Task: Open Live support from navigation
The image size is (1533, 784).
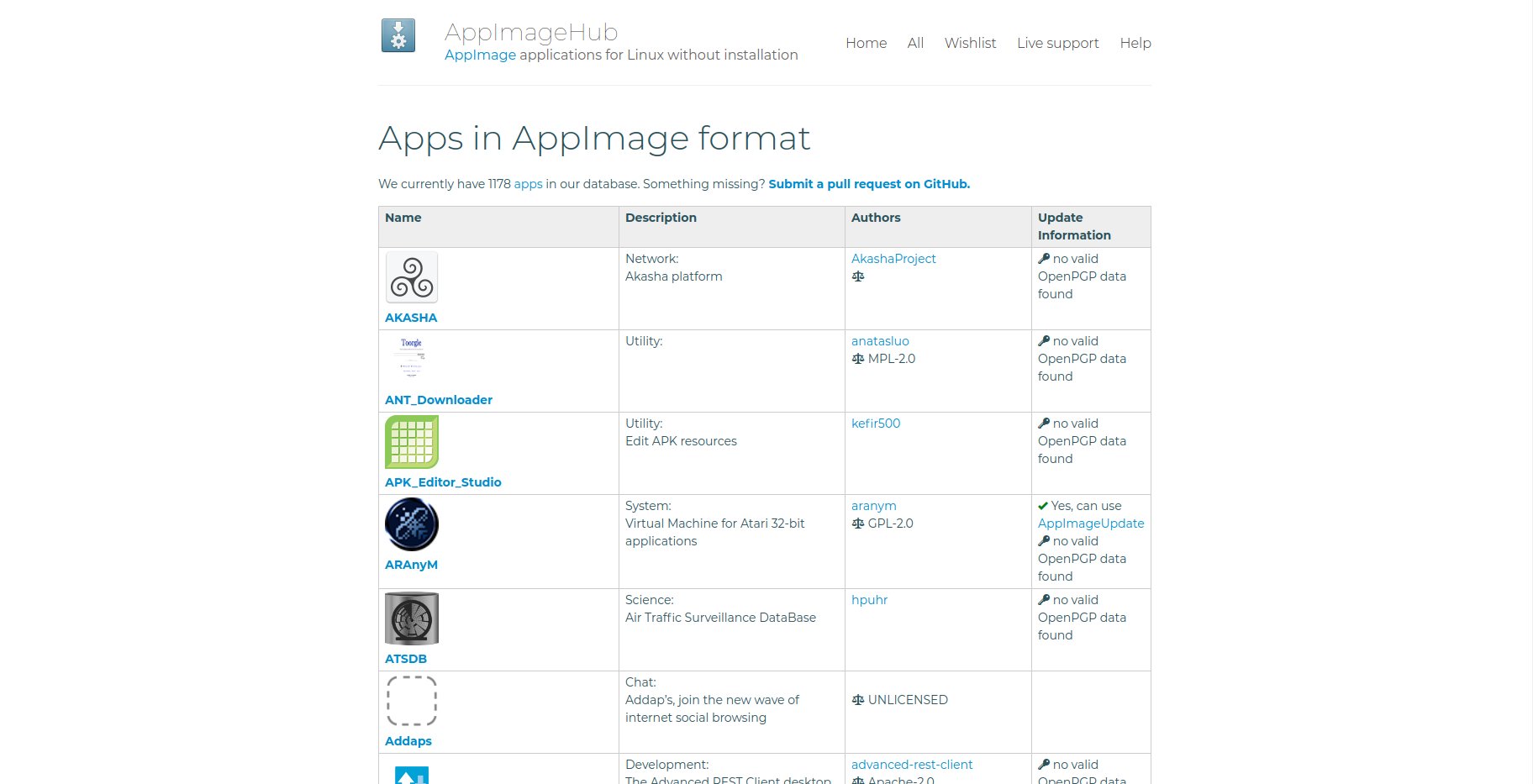Action: [x=1057, y=43]
